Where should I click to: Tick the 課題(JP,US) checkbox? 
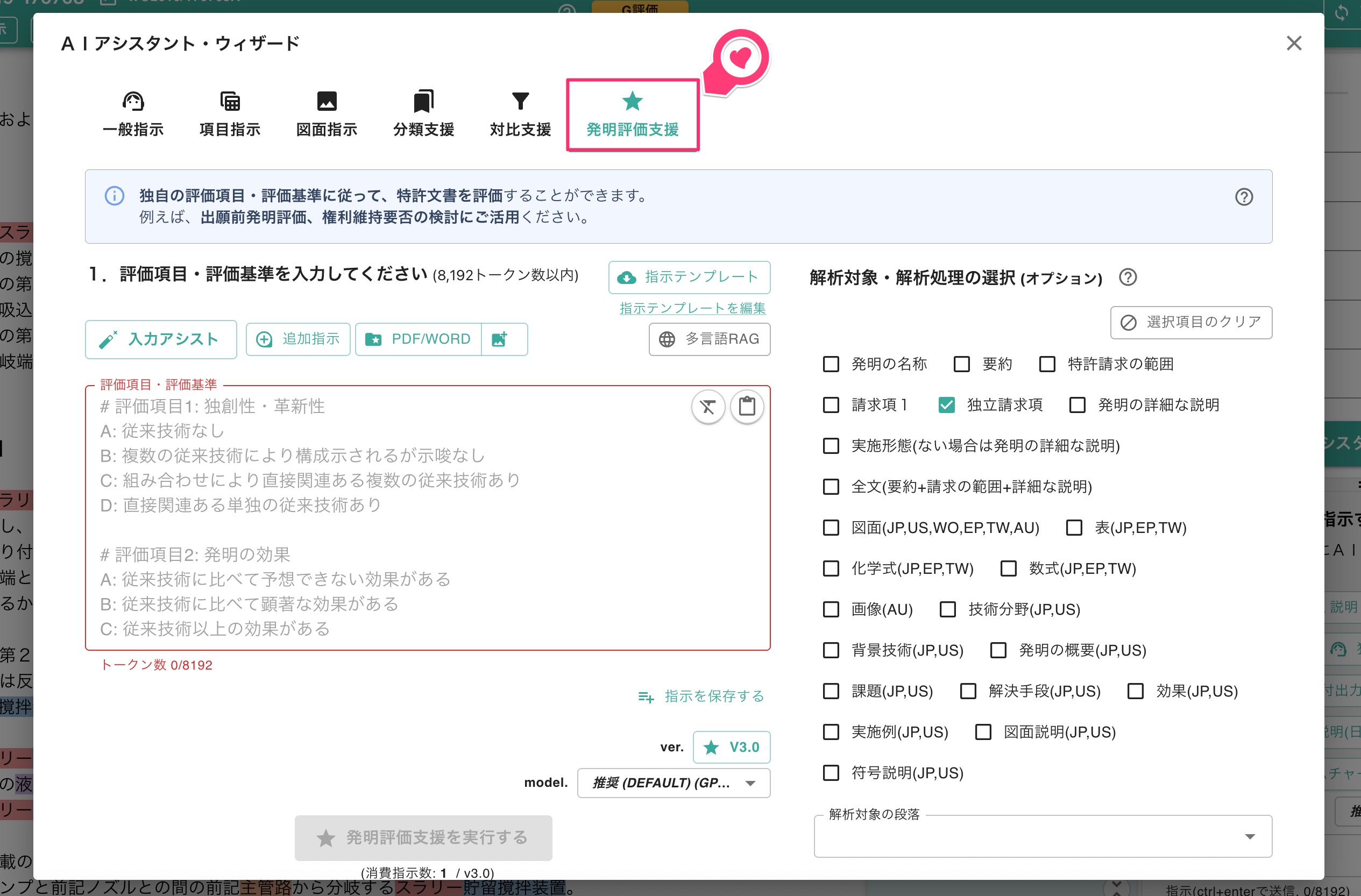[831, 691]
